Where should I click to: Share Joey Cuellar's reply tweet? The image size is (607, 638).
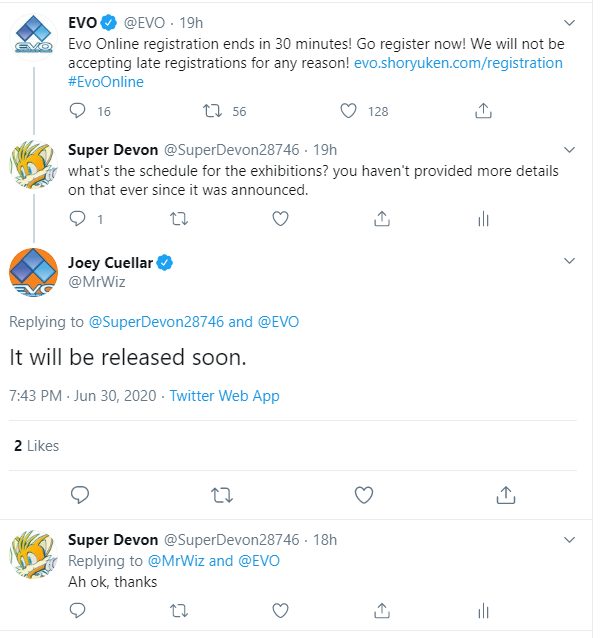(506, 495)
